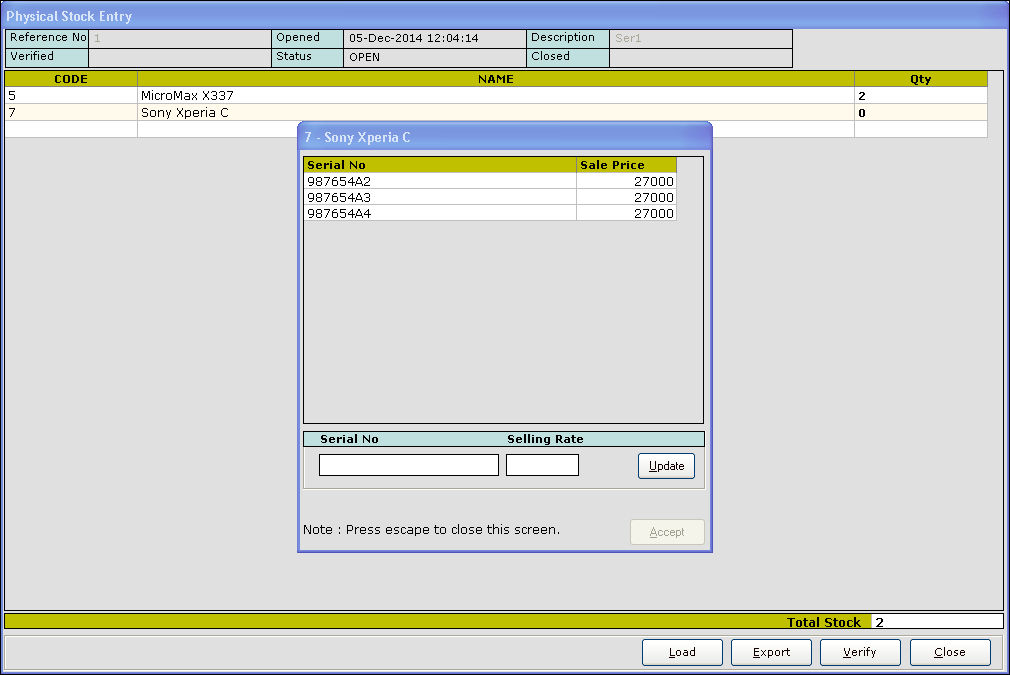The height and width of the screenshot is (675, 1010).
Task: Focus the Serial No input box
Action: pos(408,465)
